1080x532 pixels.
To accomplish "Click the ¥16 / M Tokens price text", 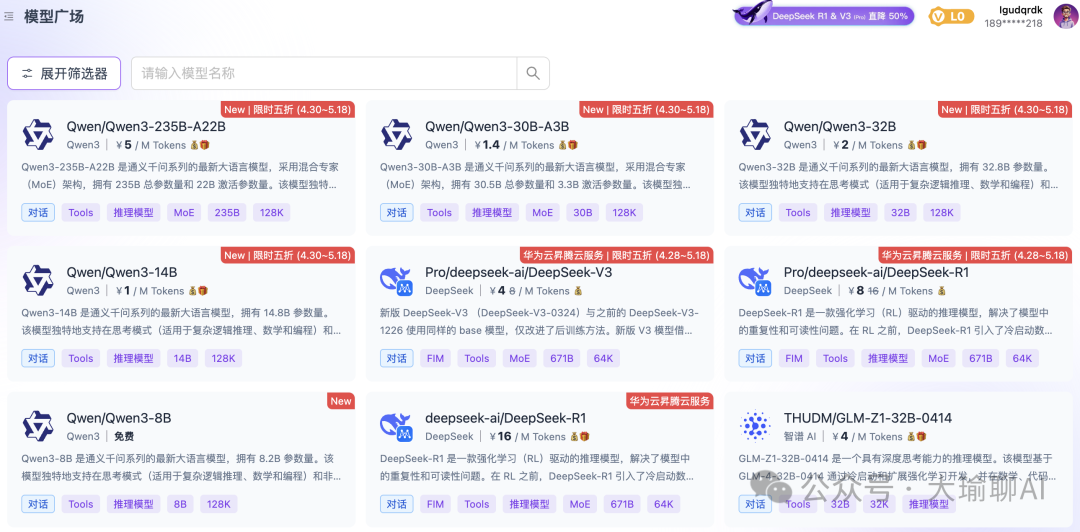I will (x=528, y=436).
